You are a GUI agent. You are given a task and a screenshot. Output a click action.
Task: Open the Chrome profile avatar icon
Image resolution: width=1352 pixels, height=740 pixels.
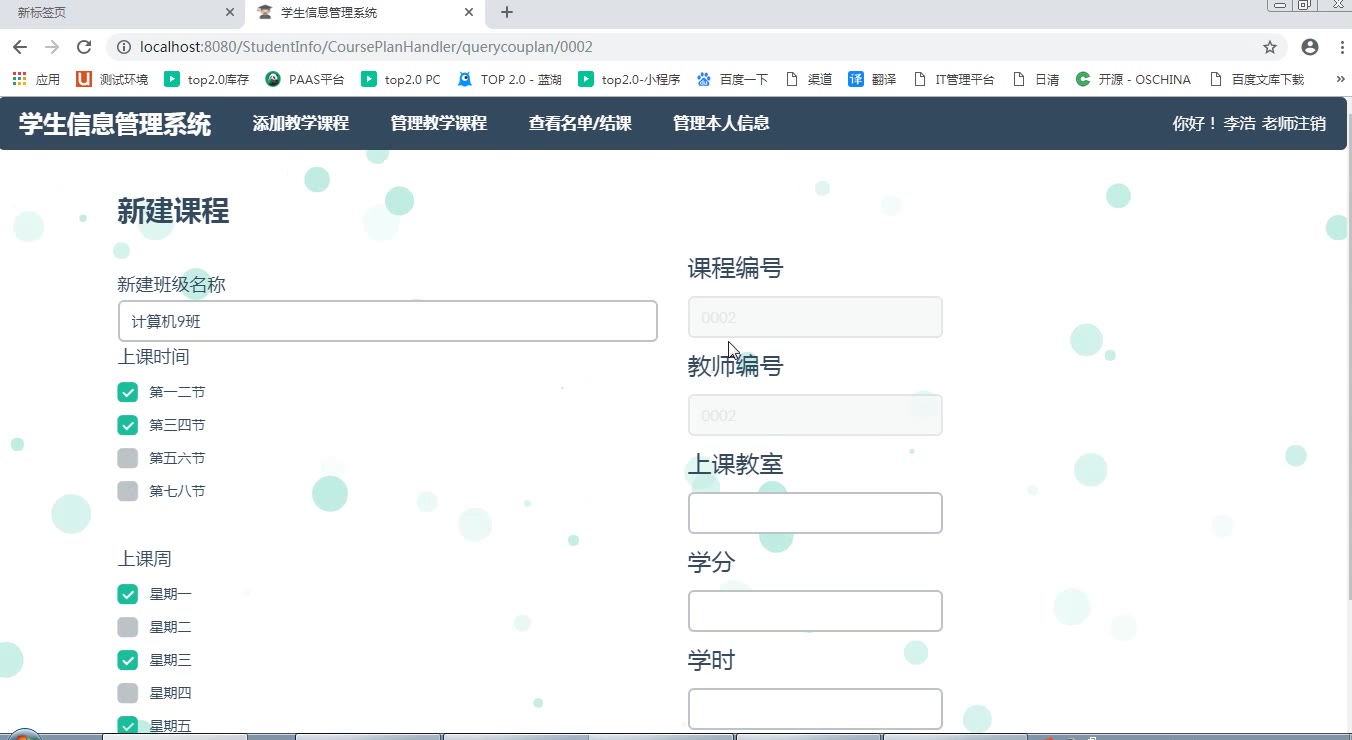tap(1310, 47)
